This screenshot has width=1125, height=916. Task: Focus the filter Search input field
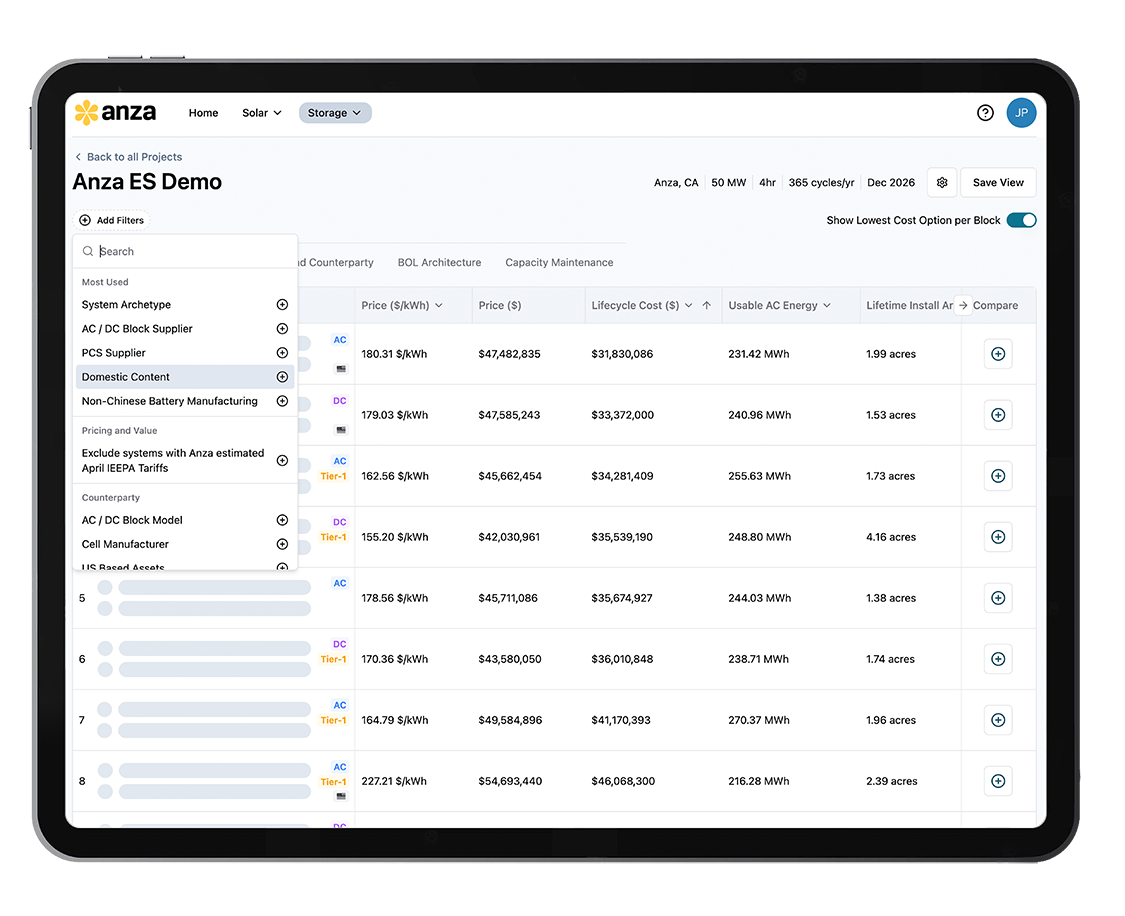pos(185,251)
